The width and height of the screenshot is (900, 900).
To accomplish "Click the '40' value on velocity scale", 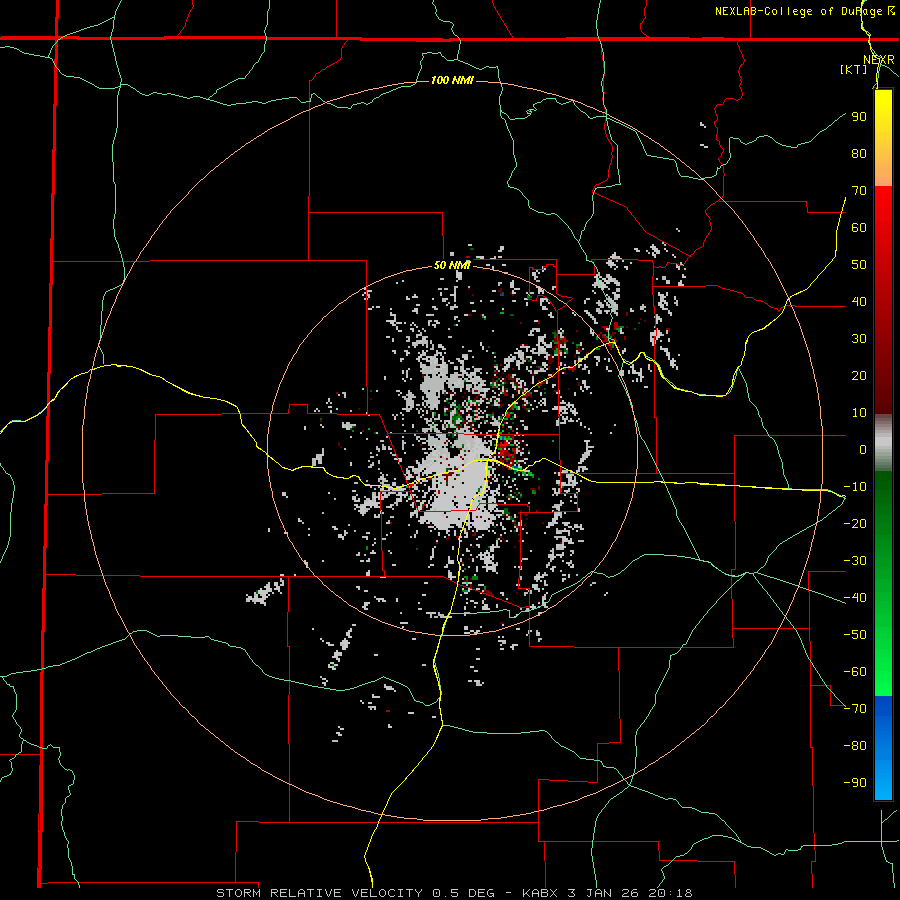I will click(859, 301).
